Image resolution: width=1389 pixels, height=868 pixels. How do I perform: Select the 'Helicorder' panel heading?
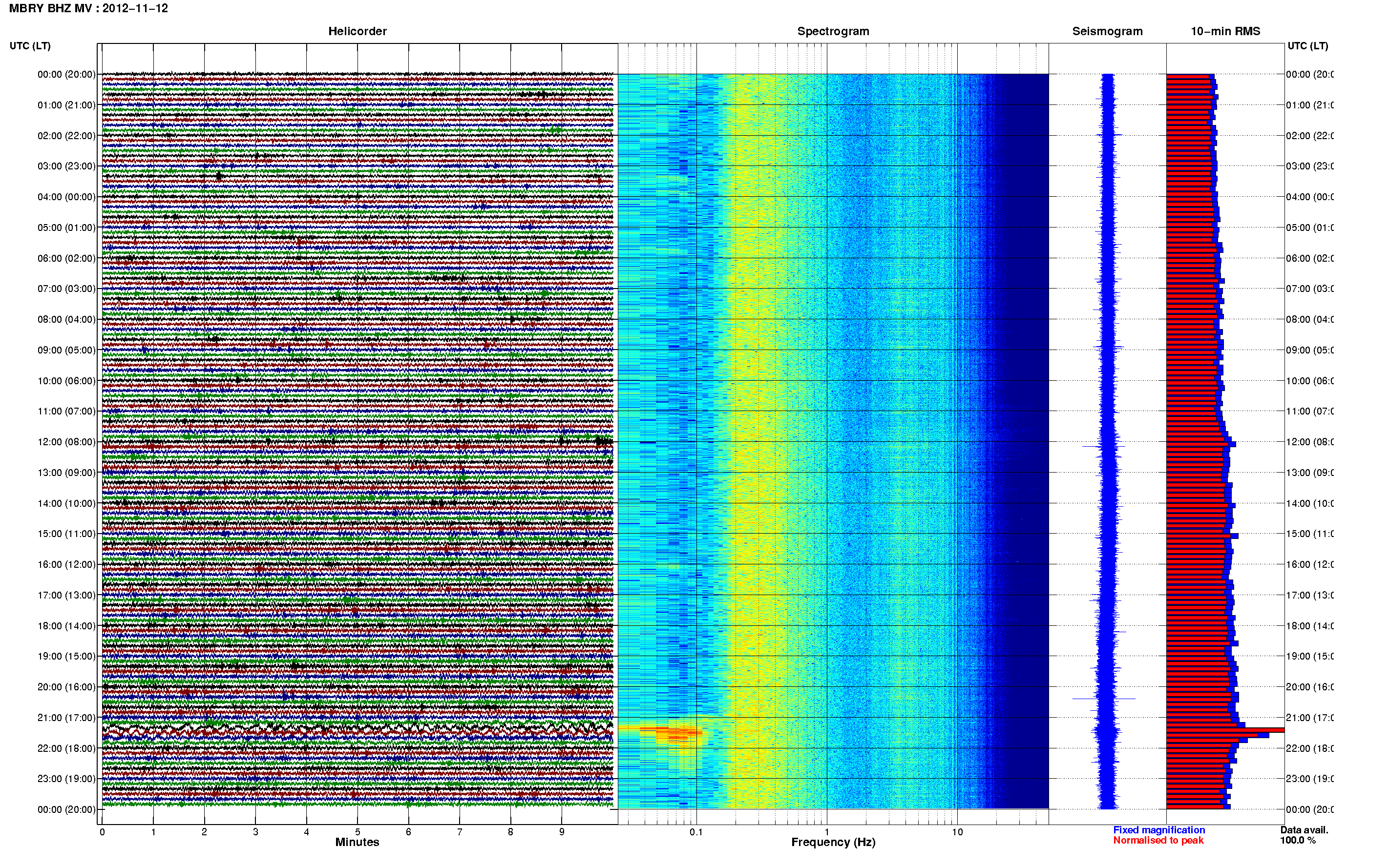[357, 32]
